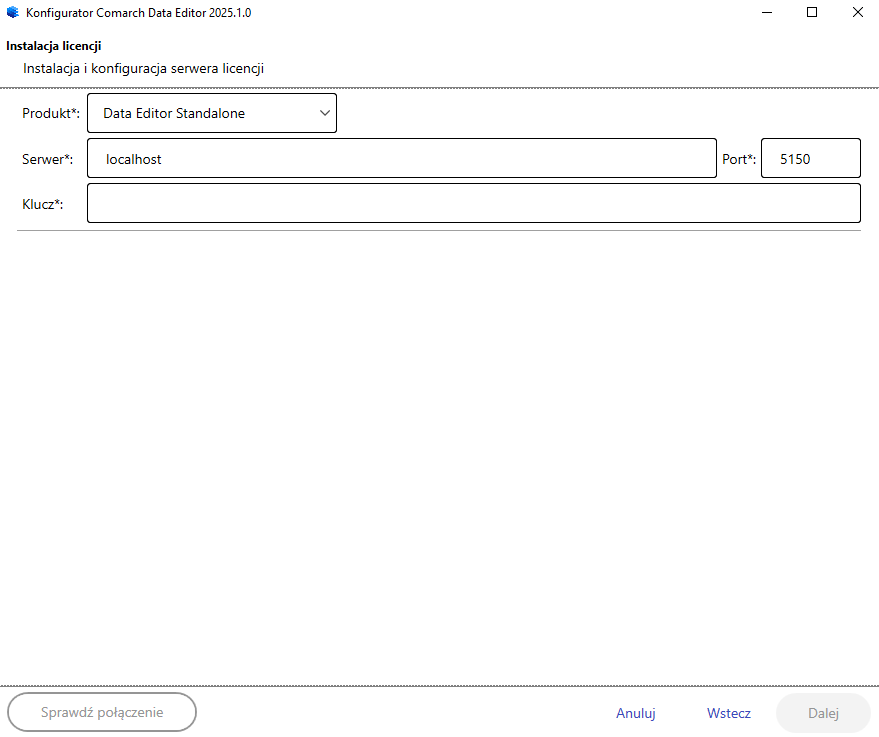The height and width of the screenshot is (737, 879).
Task: Click the Dalej button
Action: tap(823, 713)
